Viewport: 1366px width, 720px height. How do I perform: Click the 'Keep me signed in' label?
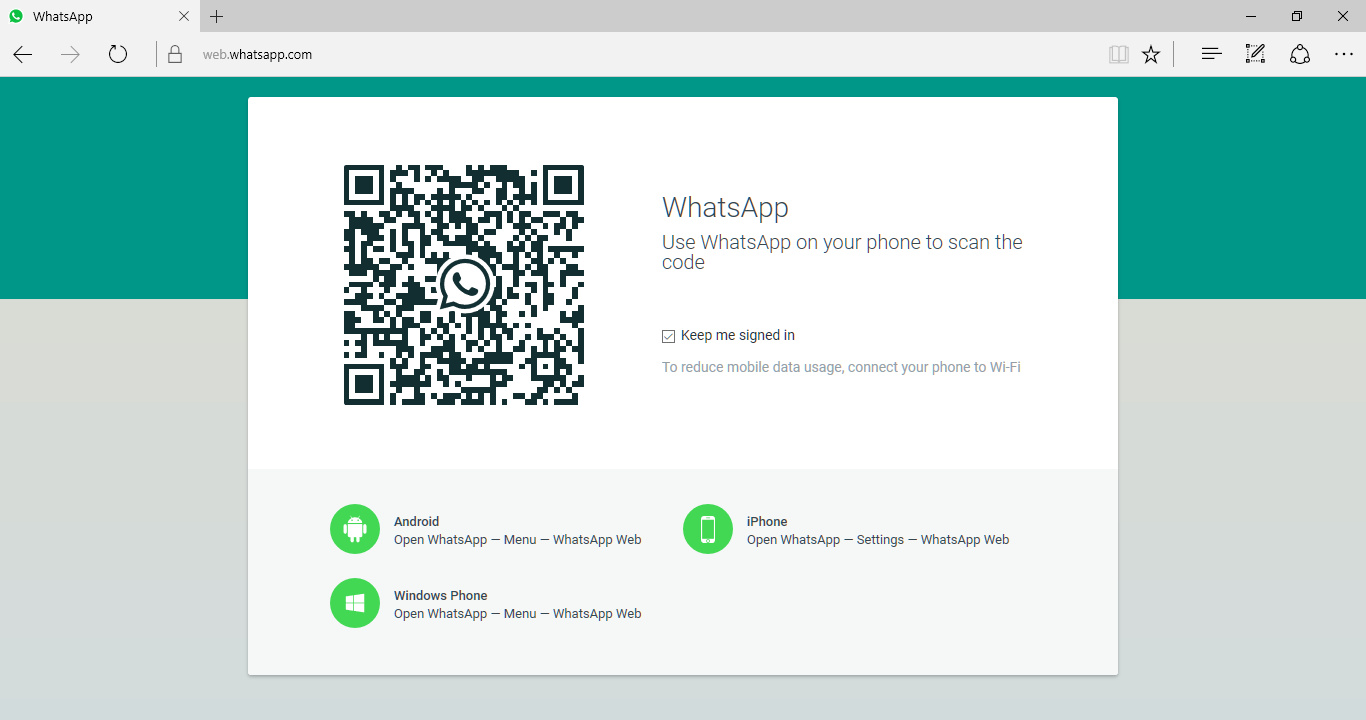[x=738, y=335]
